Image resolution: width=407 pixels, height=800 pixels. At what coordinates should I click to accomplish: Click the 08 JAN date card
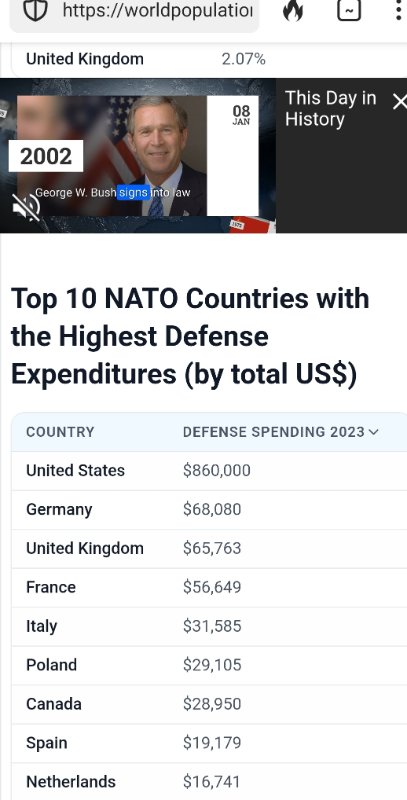(241, 115)
